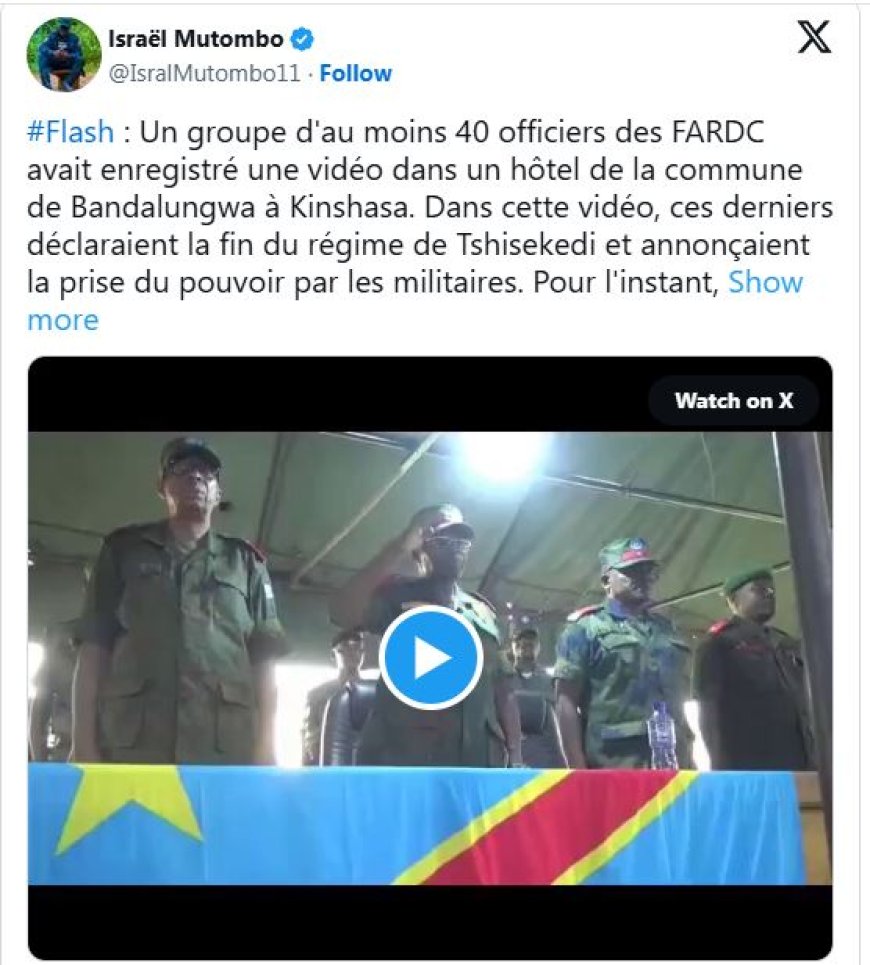
Task: Open the @IsralMutombo11 handle link
Action: tap(204, 73)
